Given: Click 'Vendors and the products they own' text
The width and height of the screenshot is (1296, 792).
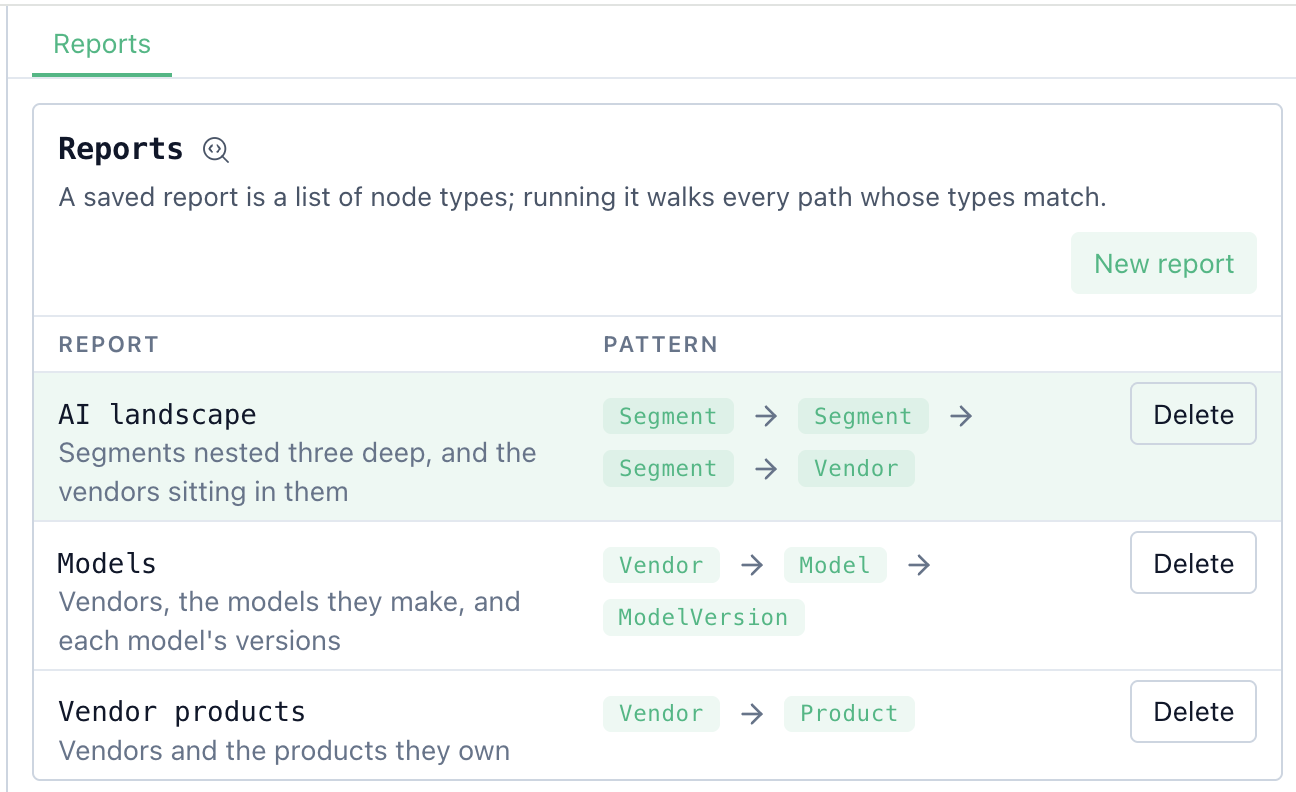Looking at the screenshot, I should click(284, 750).
